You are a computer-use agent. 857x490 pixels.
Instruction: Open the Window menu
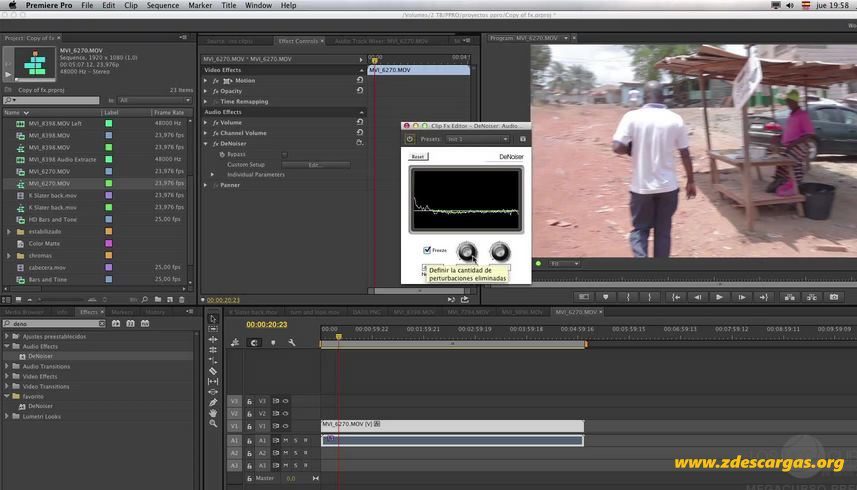[258, 5]
